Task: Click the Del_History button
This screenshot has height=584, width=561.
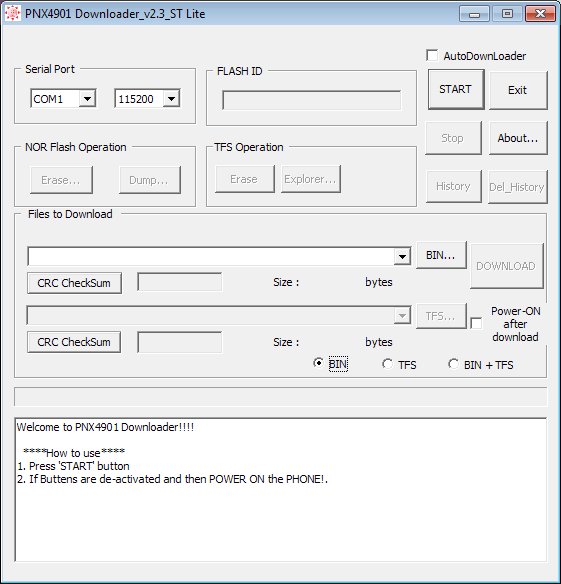Action: 517,187
